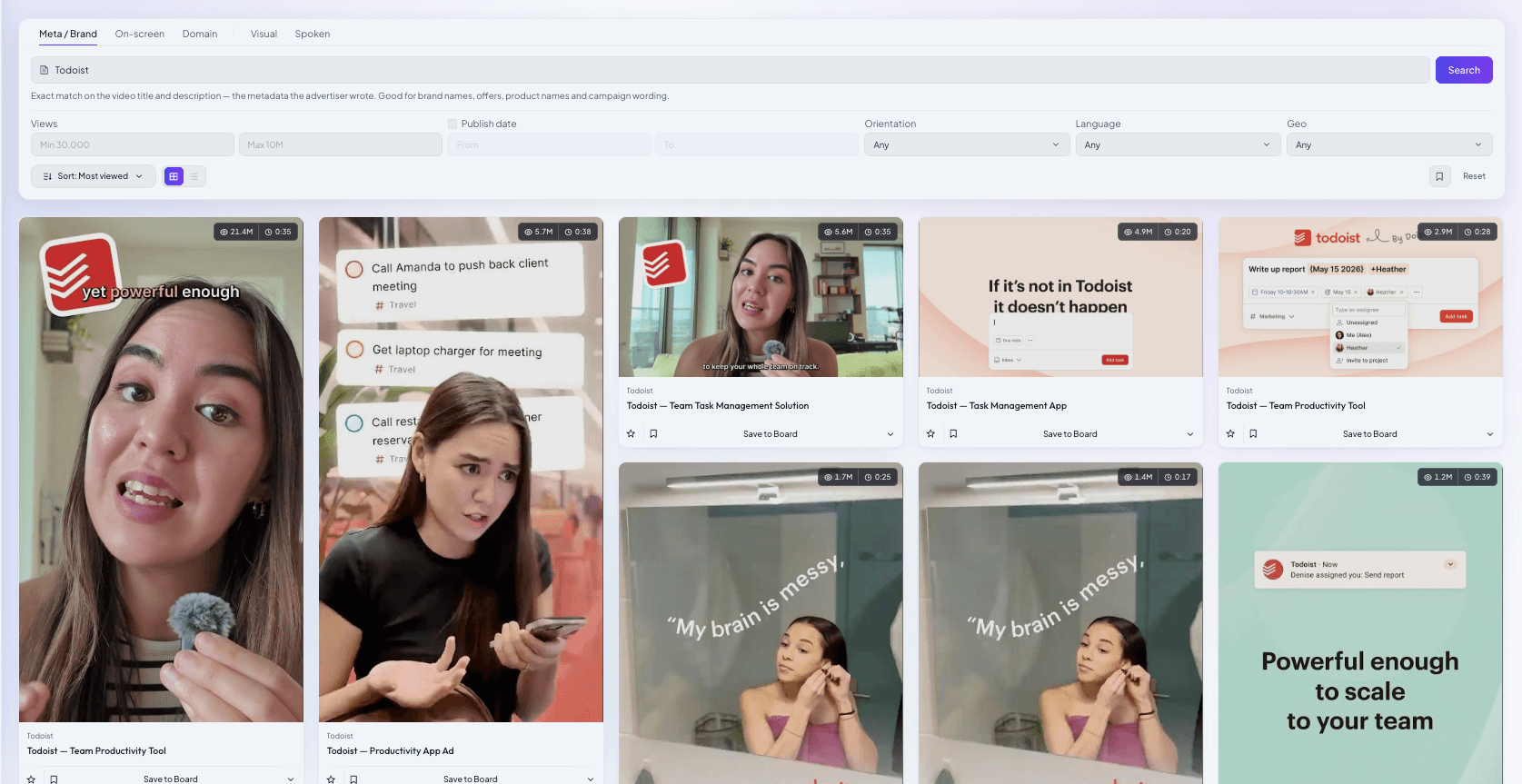Bookmark the 21.4M views Team Productivity Tool video
The image size is (1522, 784).
tap(54, 779)
